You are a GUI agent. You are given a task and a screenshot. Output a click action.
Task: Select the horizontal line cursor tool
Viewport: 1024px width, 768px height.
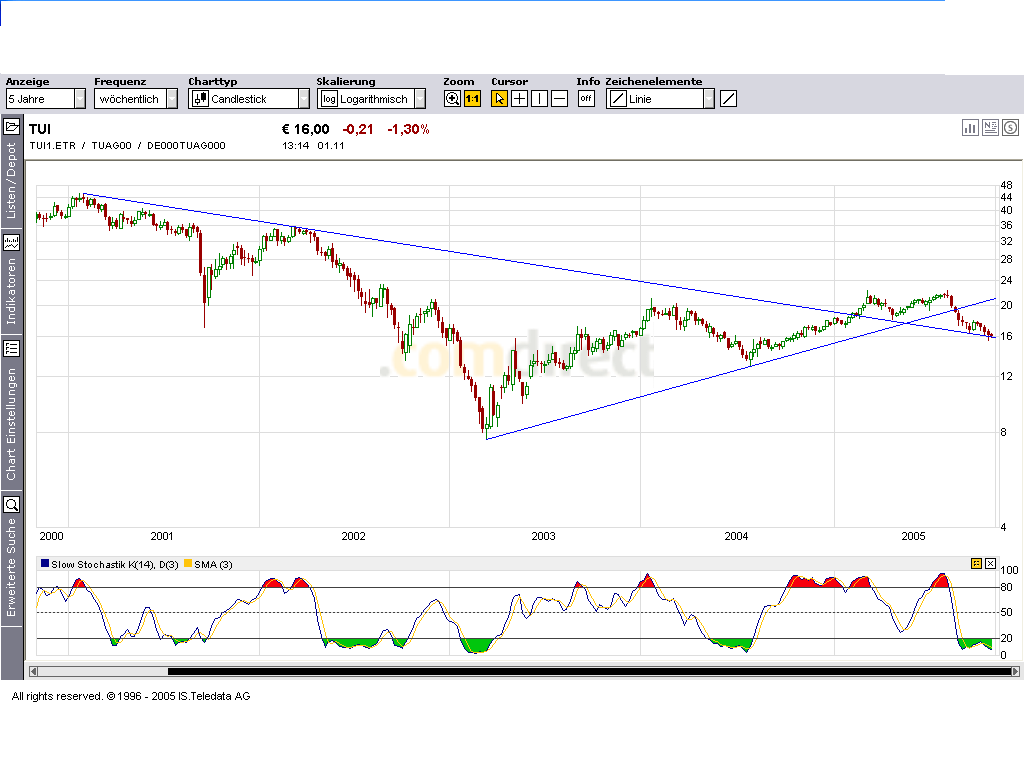(558, 98)
